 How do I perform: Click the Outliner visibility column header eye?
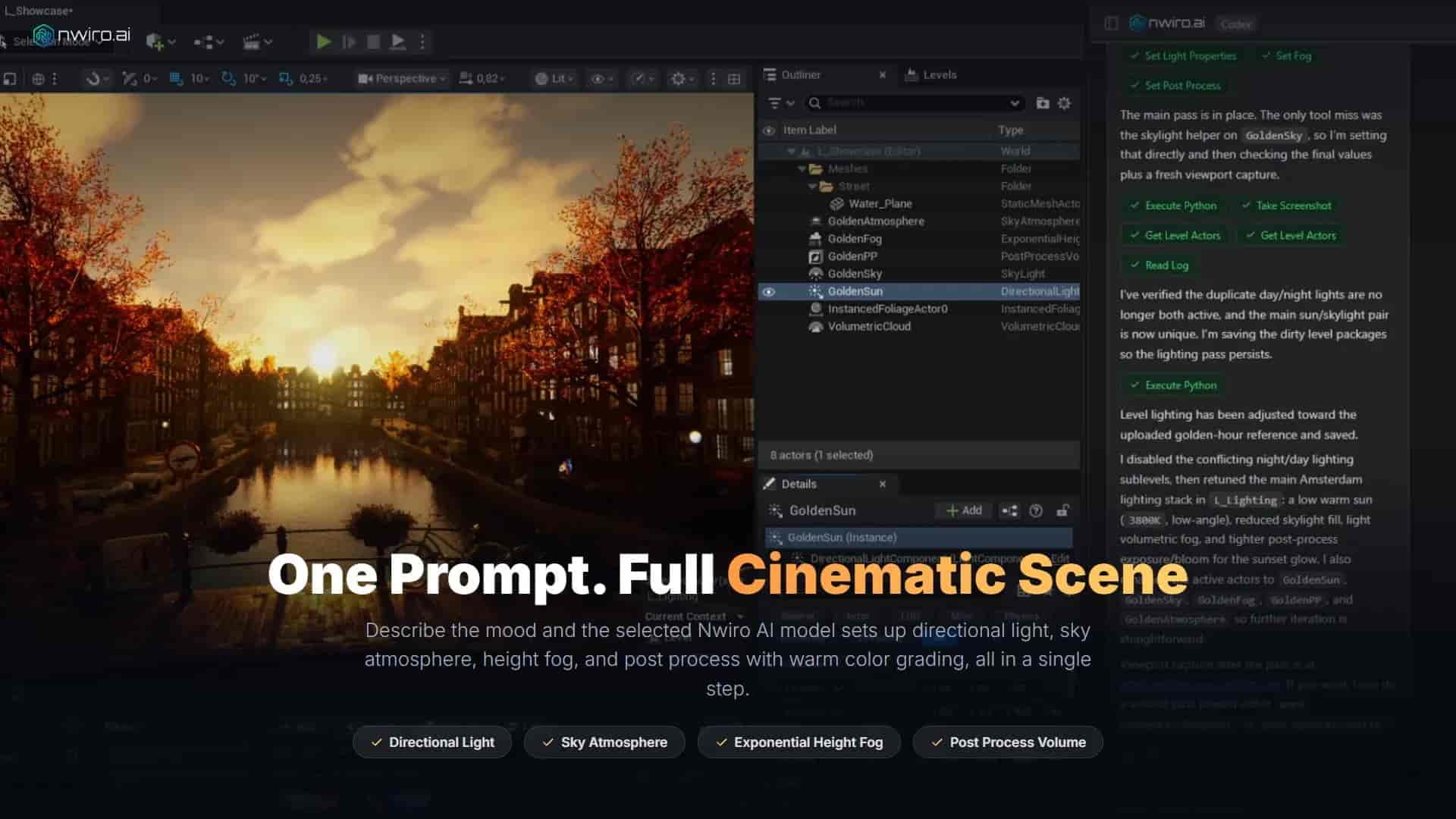pyautogui.click(x=768, y=130)
